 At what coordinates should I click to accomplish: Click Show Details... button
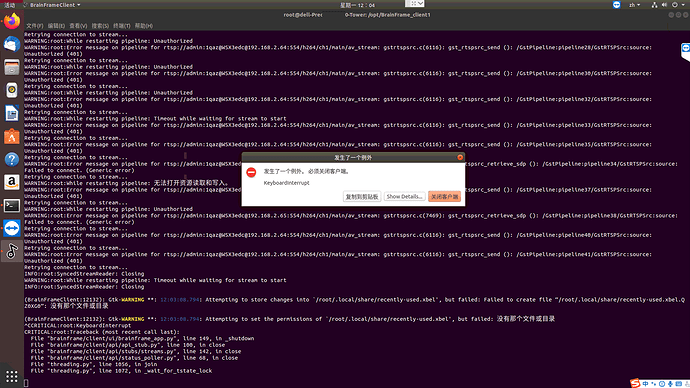[x=404, y=197]
